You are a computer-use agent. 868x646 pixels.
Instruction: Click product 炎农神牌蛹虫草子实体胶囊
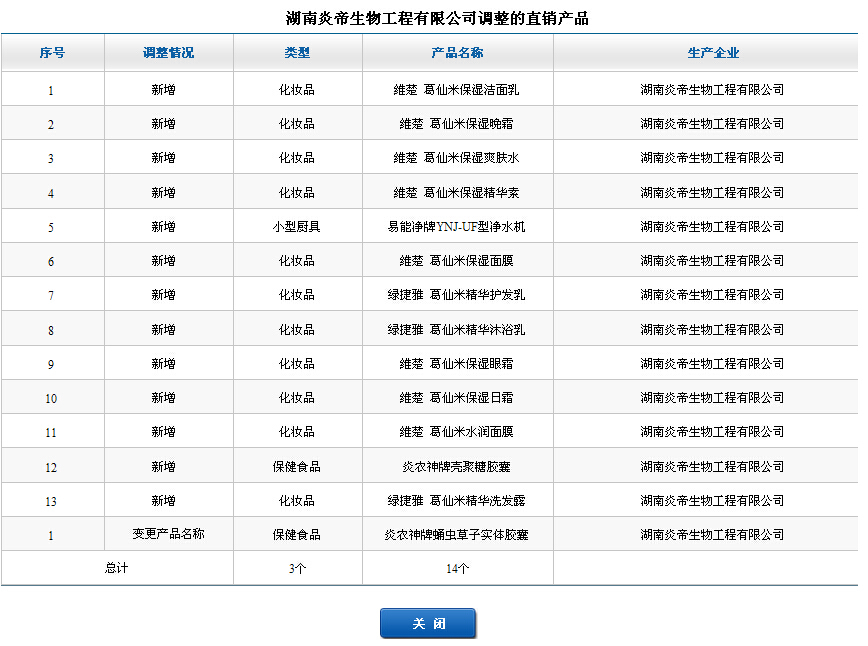pyautogui.click(x=456, y=535)
